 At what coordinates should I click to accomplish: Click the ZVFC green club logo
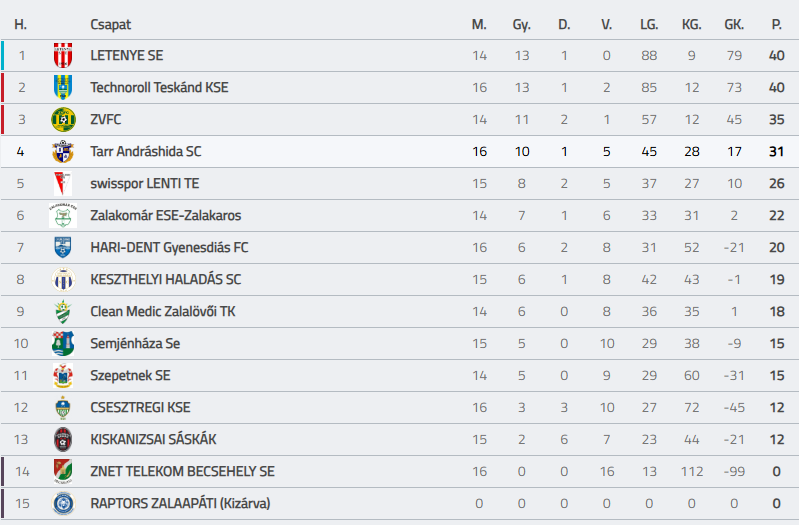pos(63,120)
